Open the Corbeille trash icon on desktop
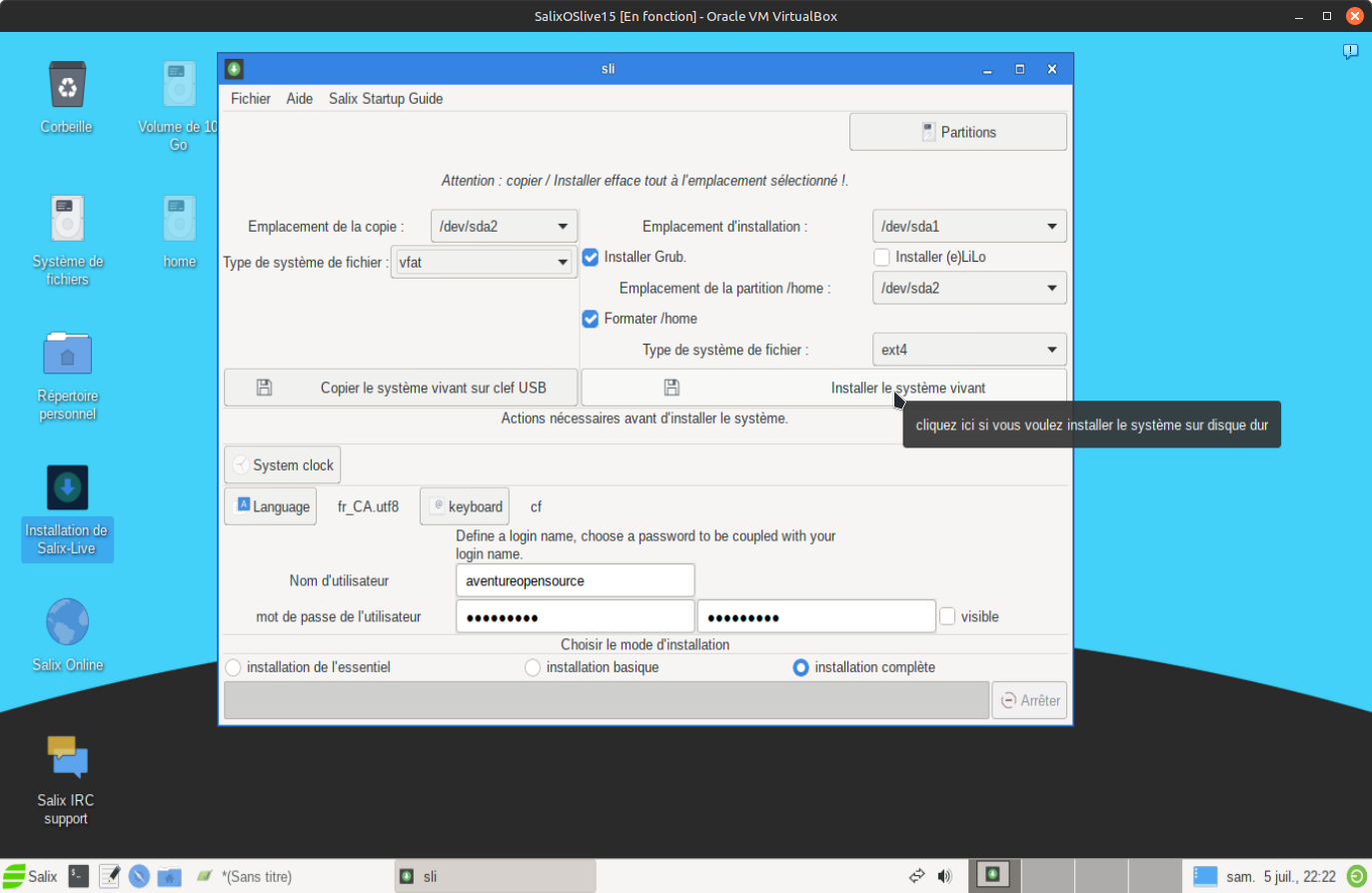Screen dimensions: 1372x893 [67, 86]
